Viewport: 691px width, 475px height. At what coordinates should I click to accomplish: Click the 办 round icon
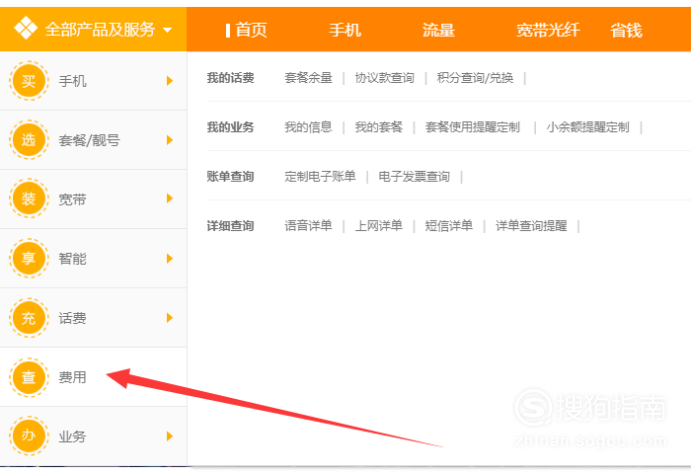(29, 436)
